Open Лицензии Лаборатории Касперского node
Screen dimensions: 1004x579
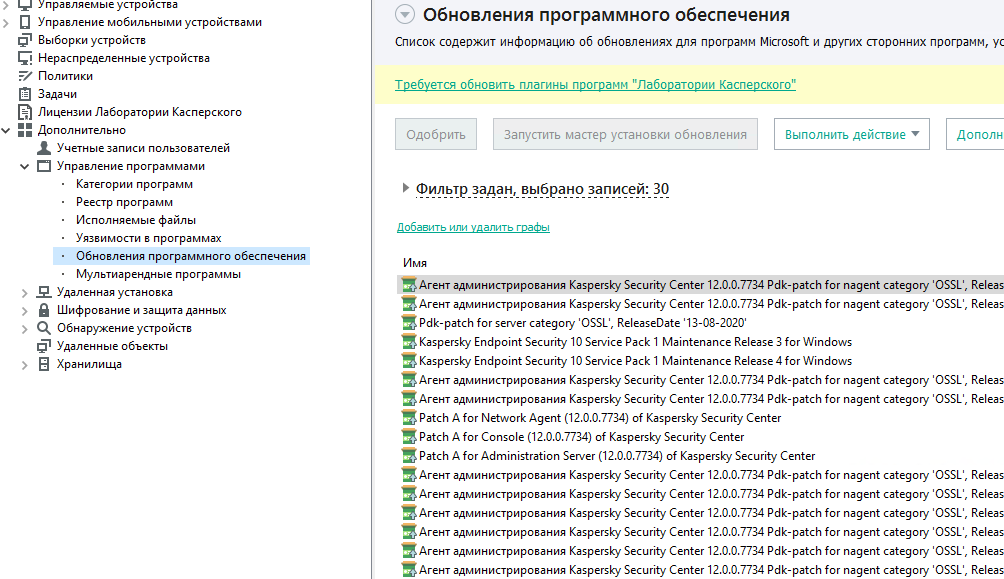(x=140, y=111)
